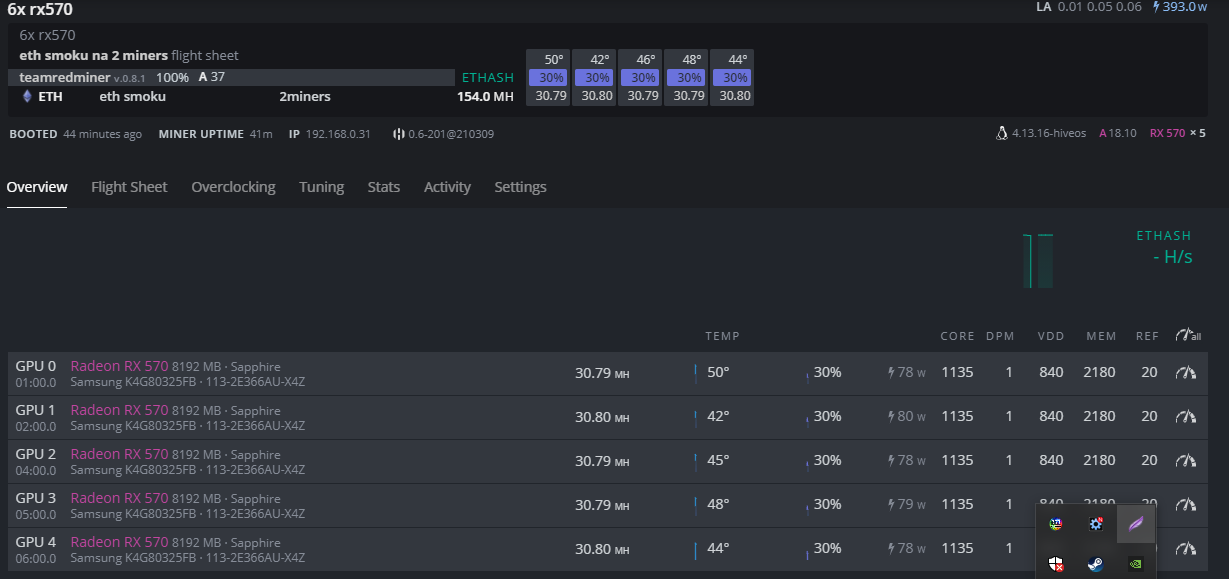Click the green ETHASH algorithm label beside teamredminer
The width and height of the screenshot is (1229, 579).
pyautogui.click(x=488, y=77)
